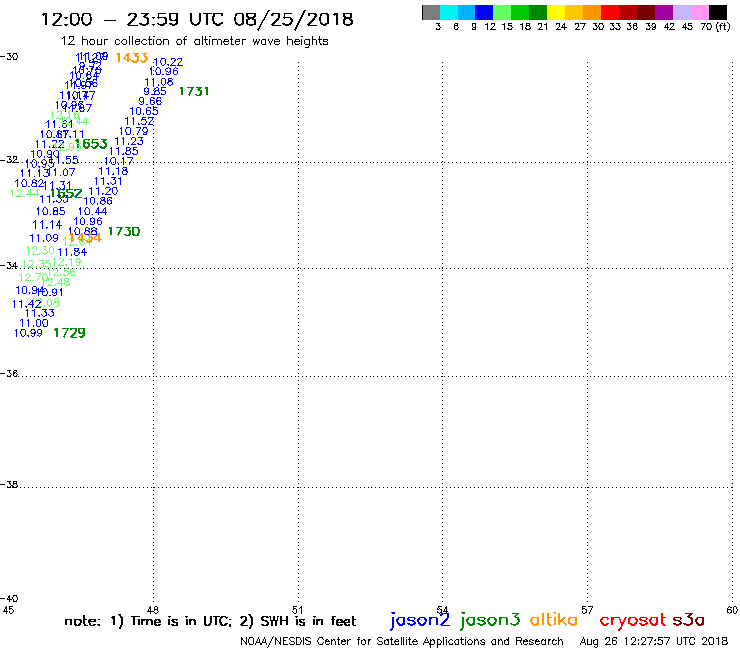Click the 60 longitude axis label

coord(732,610)
